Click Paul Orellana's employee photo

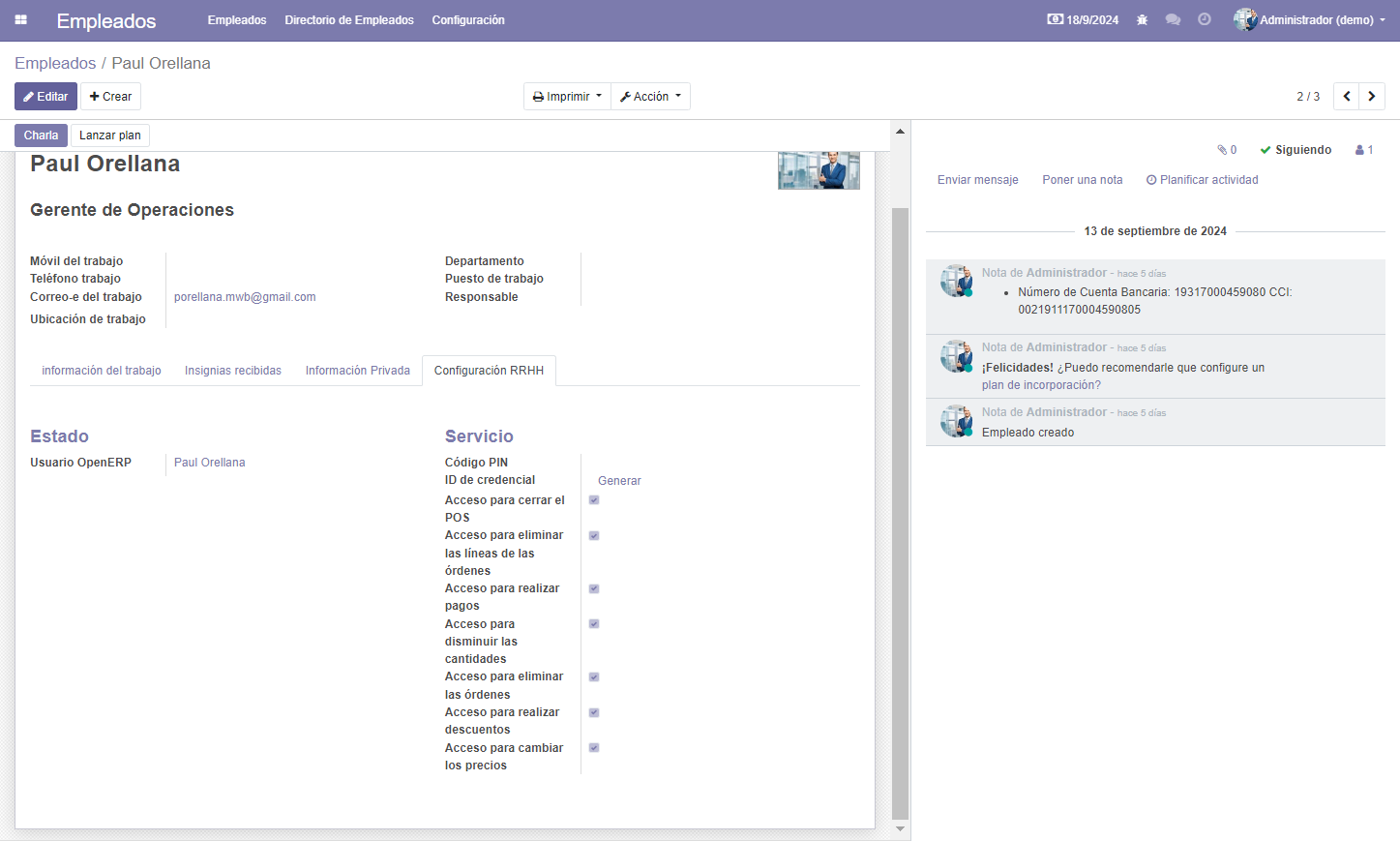(x=819, y=170)
